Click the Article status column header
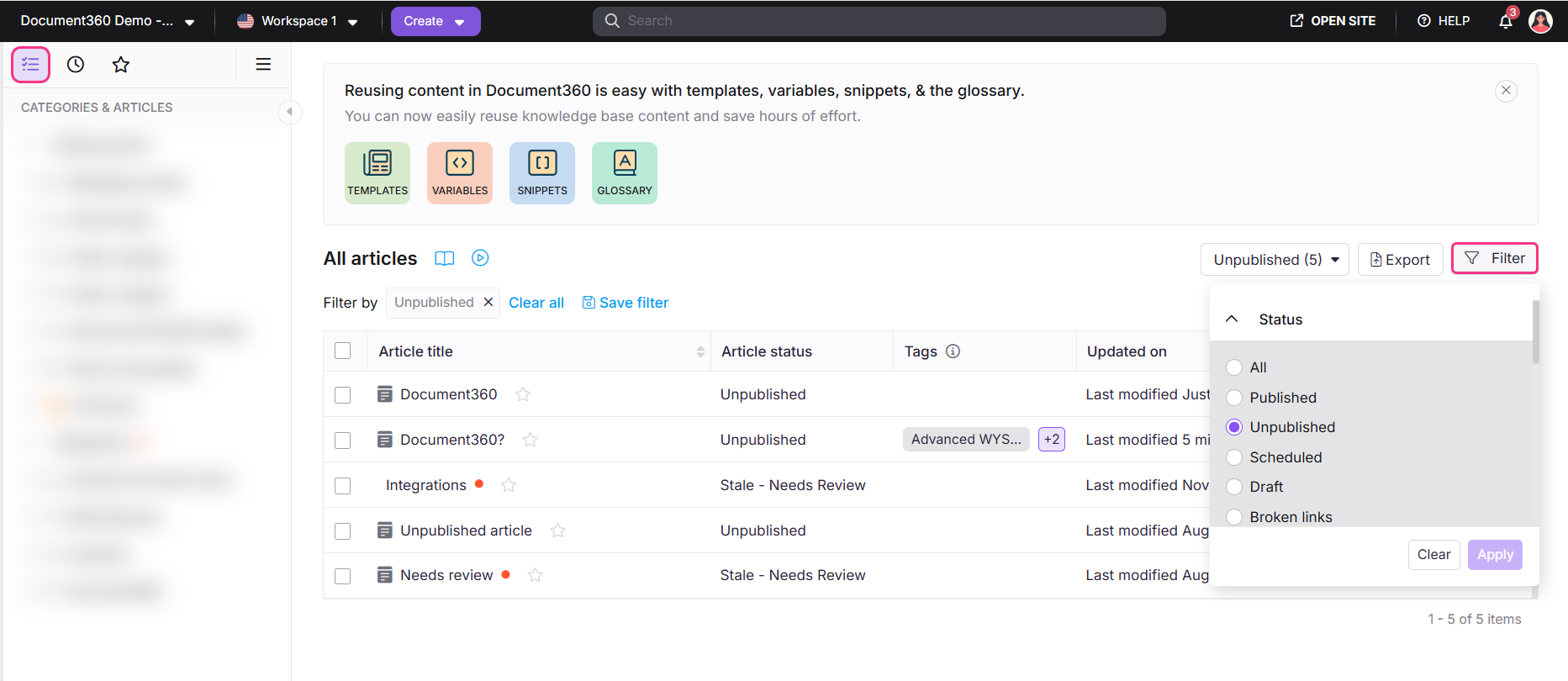1568x681 pixels. pos(767,351)
